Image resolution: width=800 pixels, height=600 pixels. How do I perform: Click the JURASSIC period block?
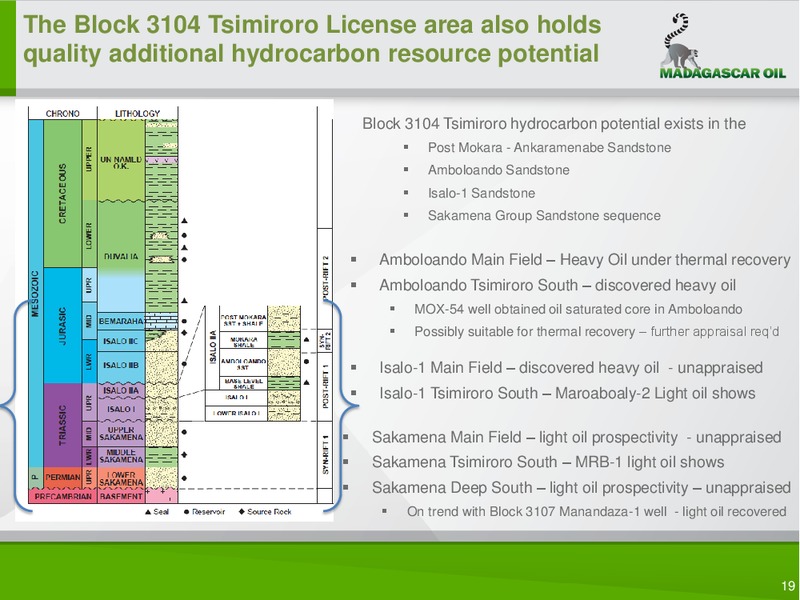(62, 326)
